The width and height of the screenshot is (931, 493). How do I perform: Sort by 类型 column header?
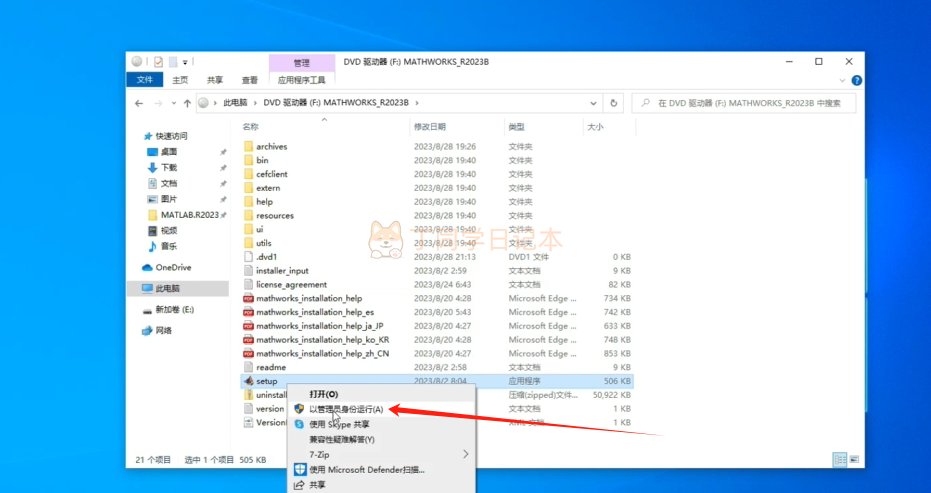tap(517, 127)
